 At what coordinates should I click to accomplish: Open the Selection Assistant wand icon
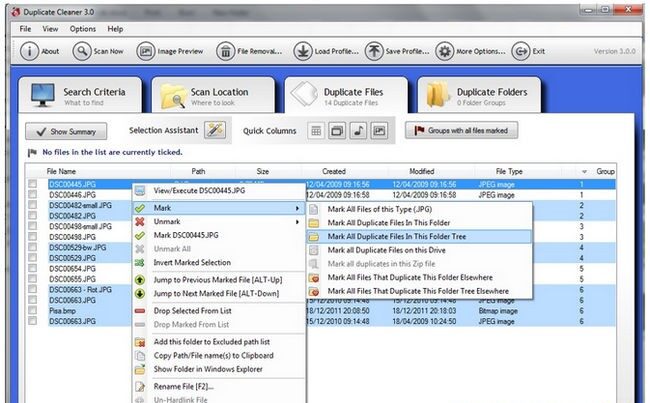215,130
